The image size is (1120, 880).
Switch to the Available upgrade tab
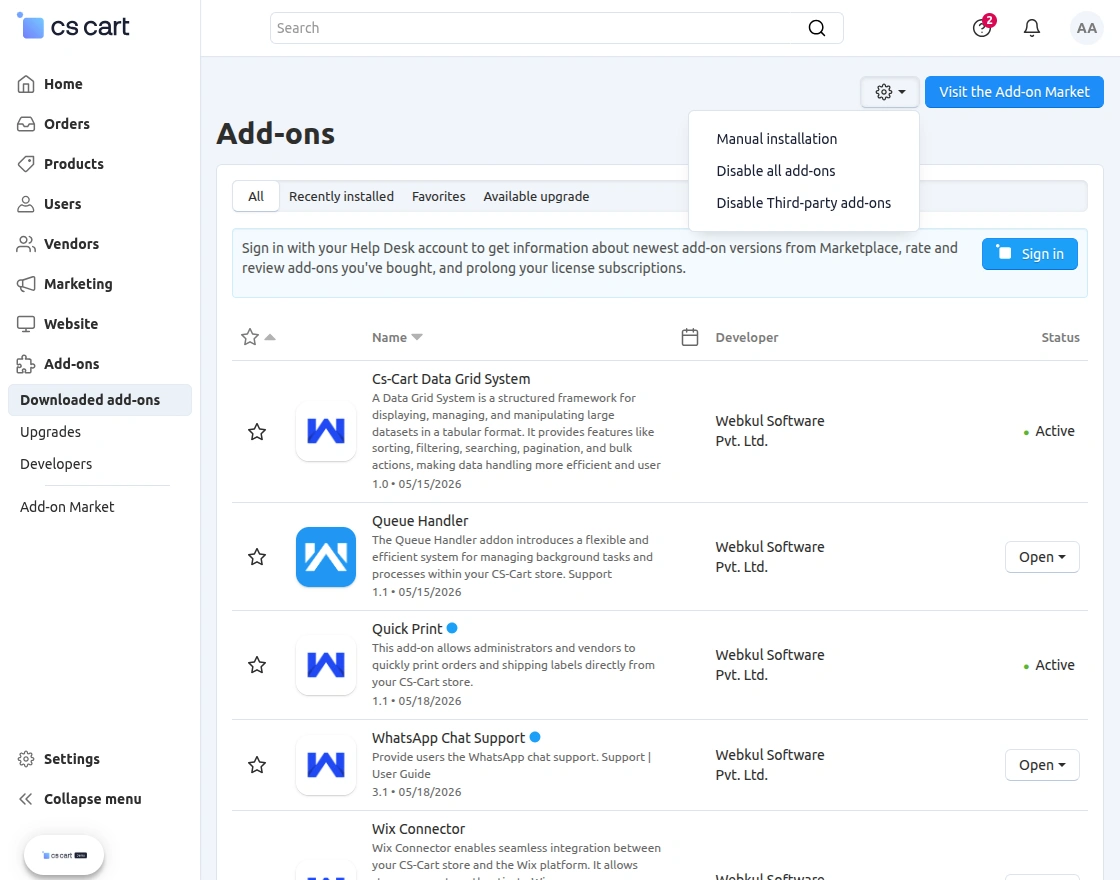pyautogui.click(x=536, y=196)
